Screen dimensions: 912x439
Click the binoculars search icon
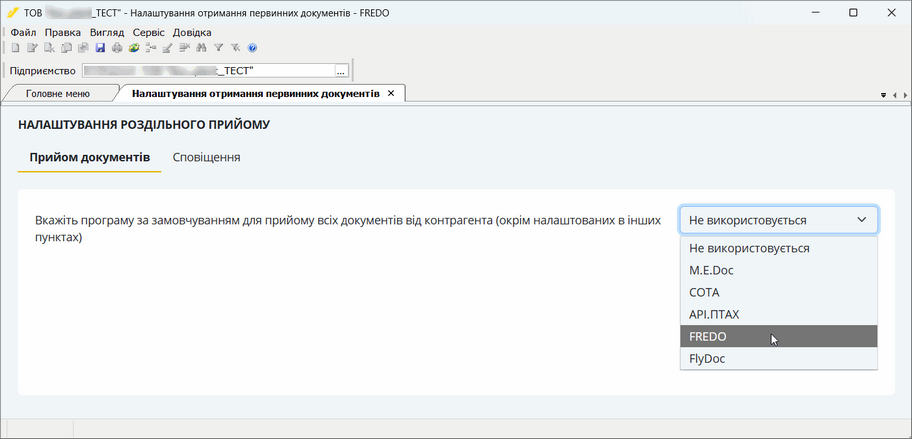pyautogui.click(x=202, y=48)
